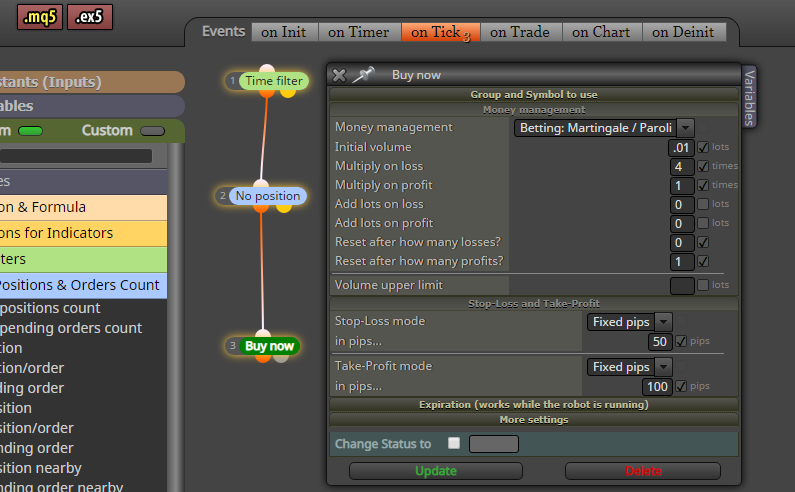Open the on Init events tab
The height and width of the screenshot is (492, 795).
284,32
